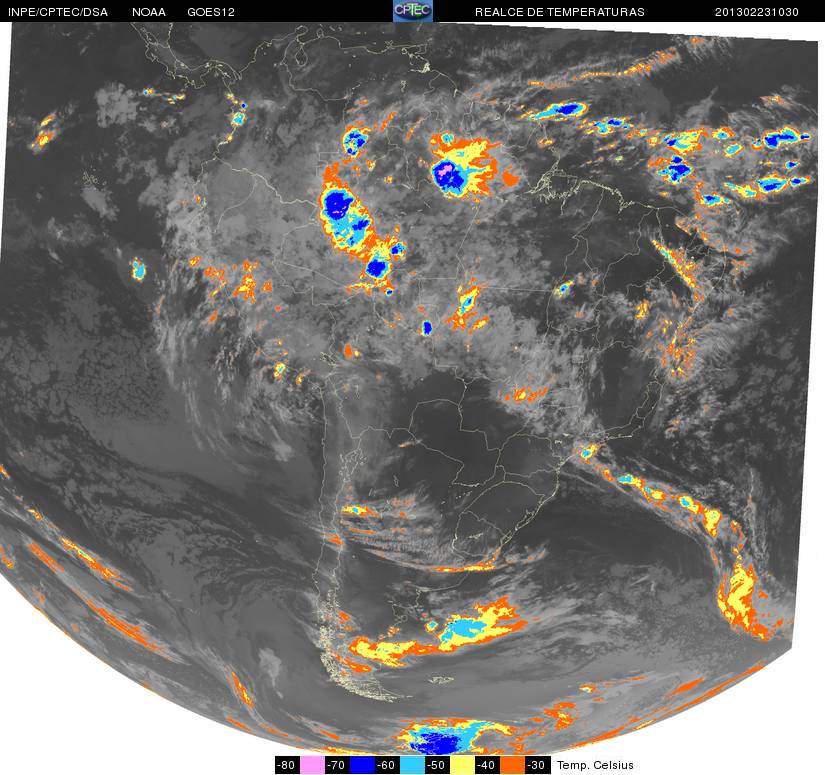Click the -60 legend label
The width and height of the screenshot is (825, 775).
point(387,765)
